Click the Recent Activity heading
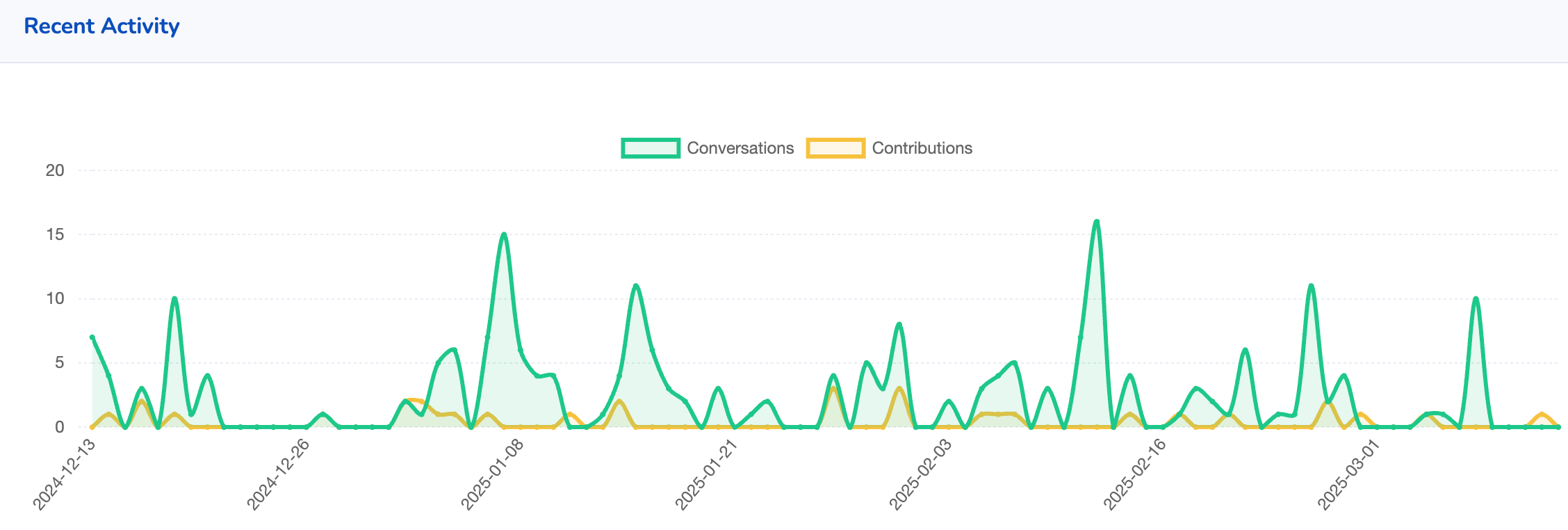The image size is (1568, 530). tap(101, 26)
